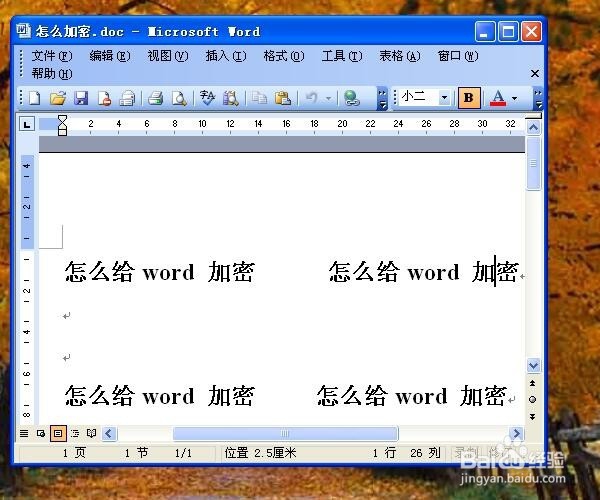Click the Paste clipboard icon
Screen dimensions: 600x500
[283, 98]
